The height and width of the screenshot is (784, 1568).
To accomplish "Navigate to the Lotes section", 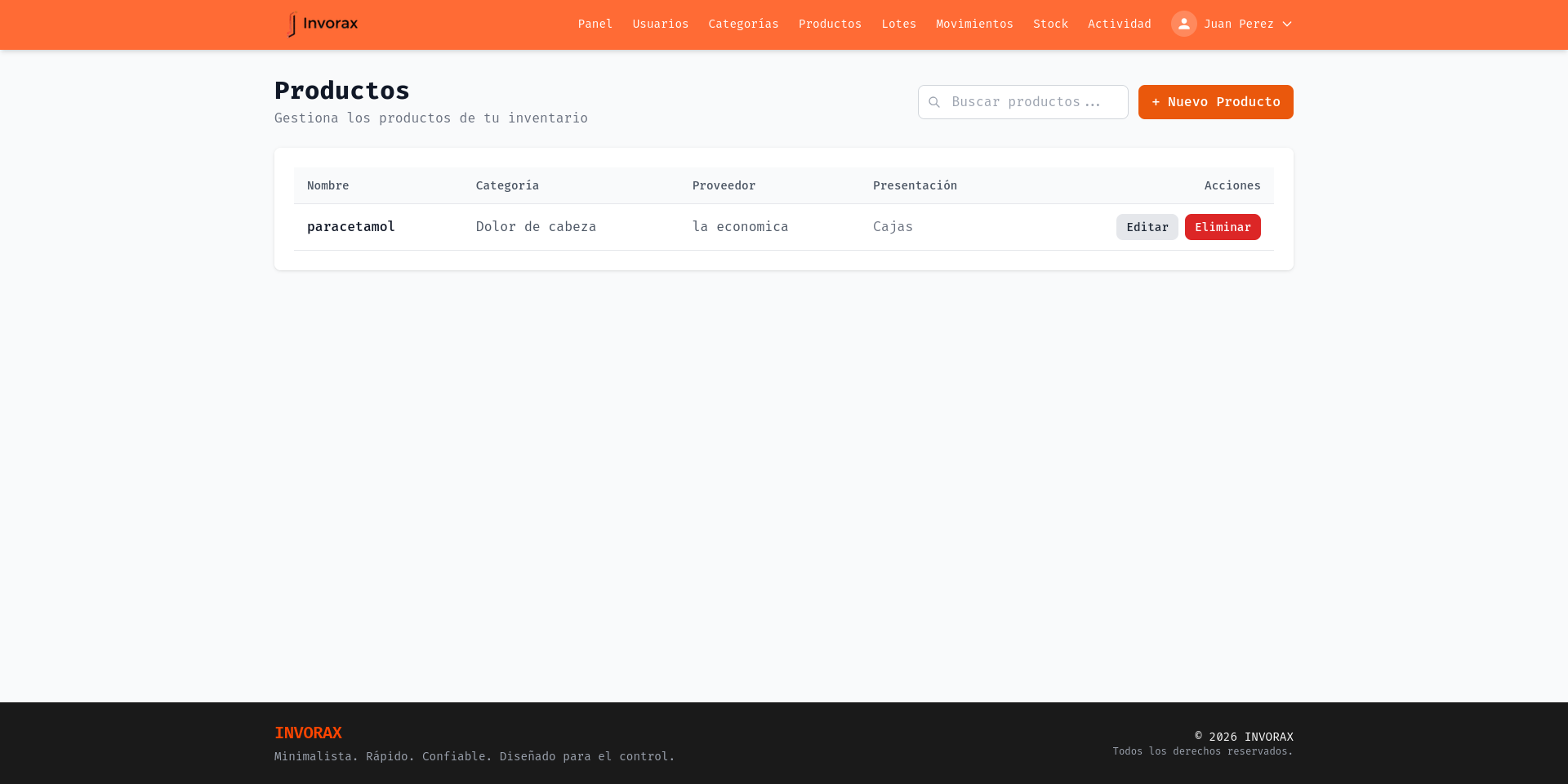I will tap(898, 24).
